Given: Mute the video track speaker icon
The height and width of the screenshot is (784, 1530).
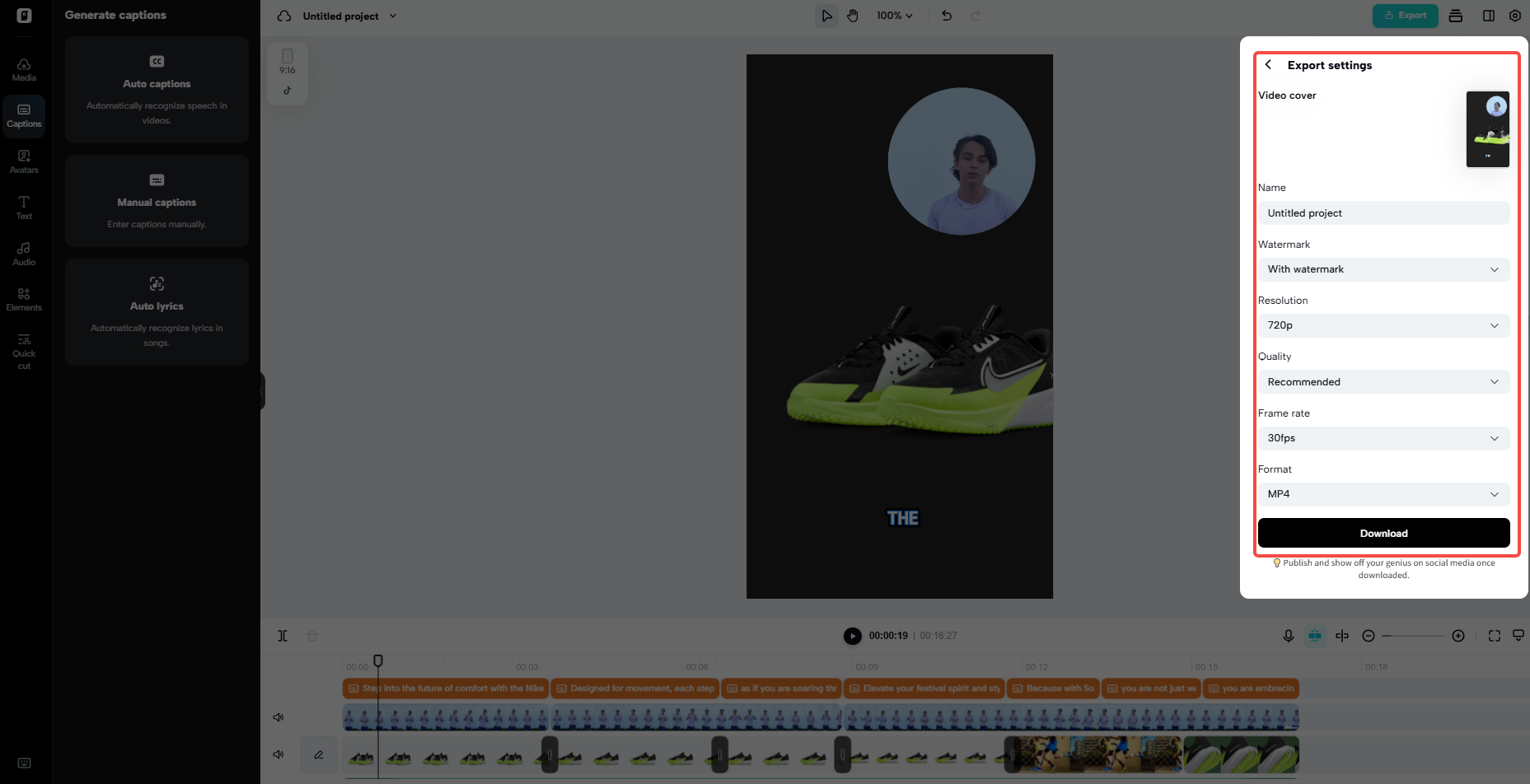Looking at the screenshot, I should (278, 754).
